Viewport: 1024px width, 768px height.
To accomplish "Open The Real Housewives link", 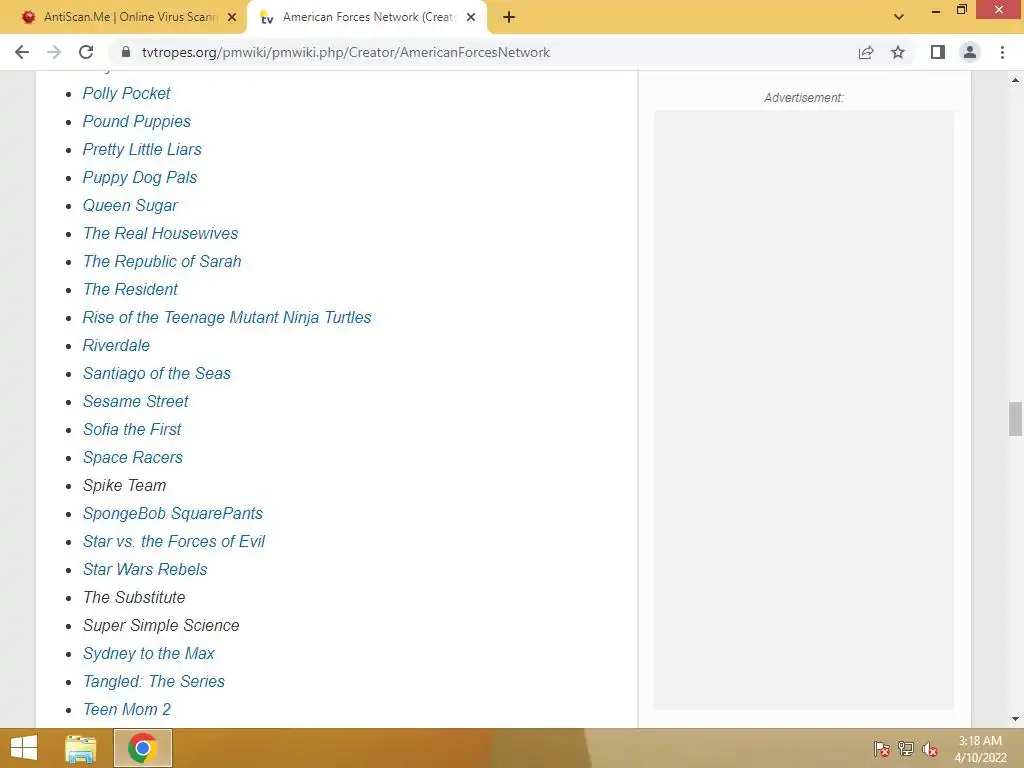I will tap(160, 233).
